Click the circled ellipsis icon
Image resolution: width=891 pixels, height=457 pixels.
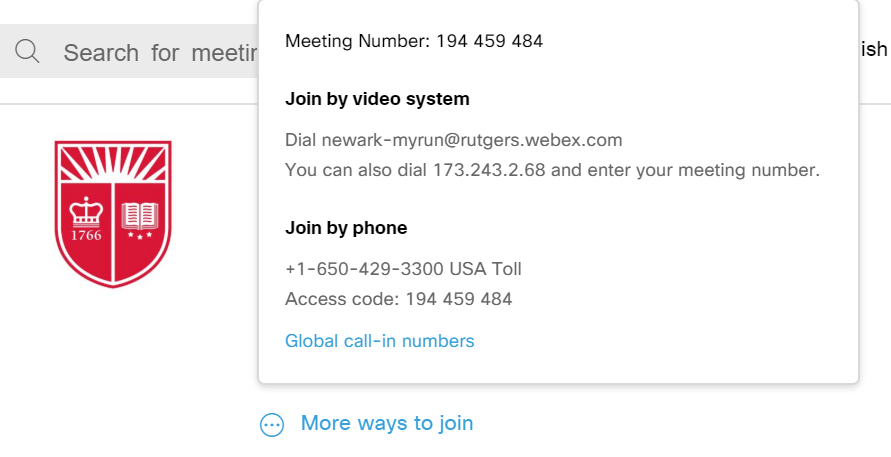click(272, 425)
